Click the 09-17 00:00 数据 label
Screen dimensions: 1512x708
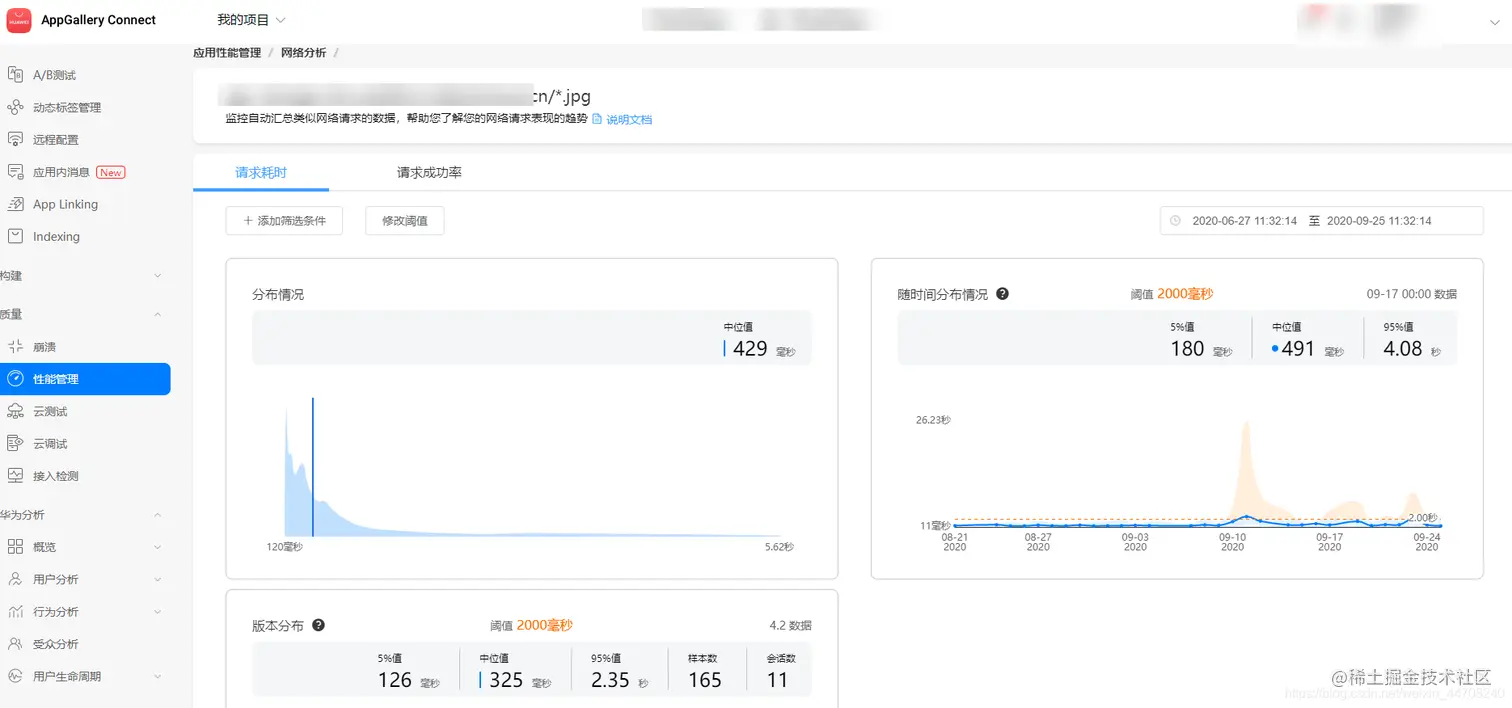pyautogui.click(x=1411, y=294)
